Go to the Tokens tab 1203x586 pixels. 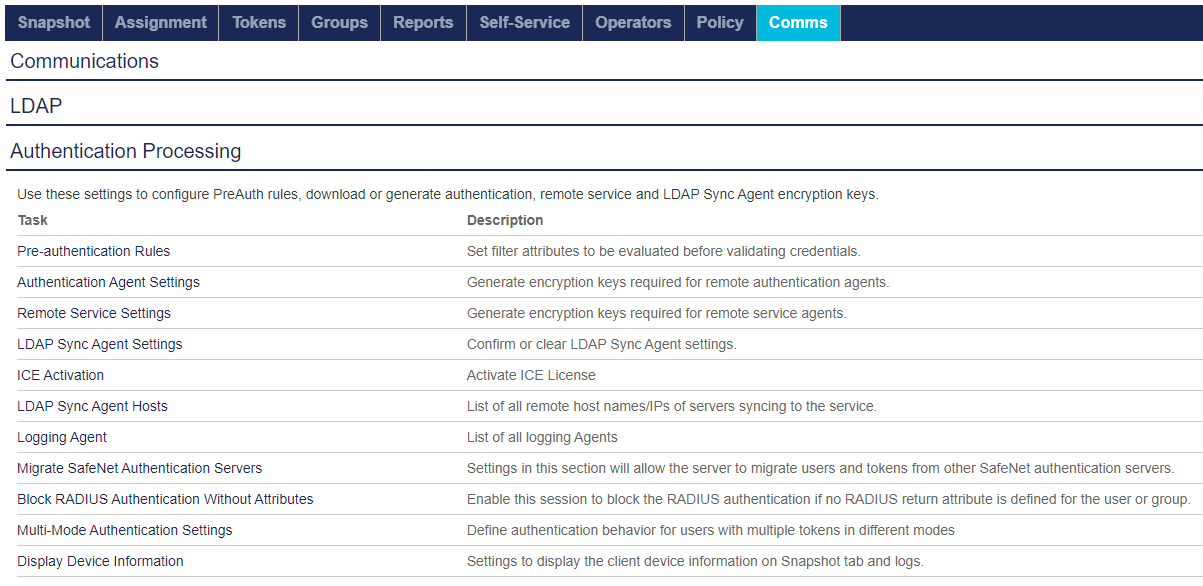coord(259,22)
